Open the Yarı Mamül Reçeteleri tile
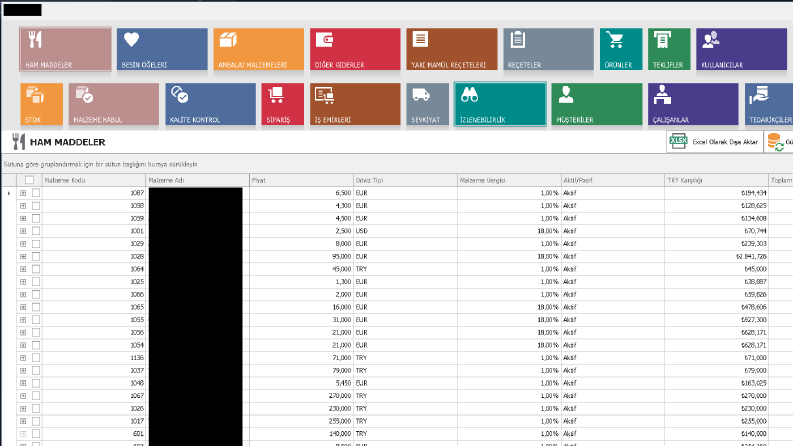 click(x=452, y=49)
